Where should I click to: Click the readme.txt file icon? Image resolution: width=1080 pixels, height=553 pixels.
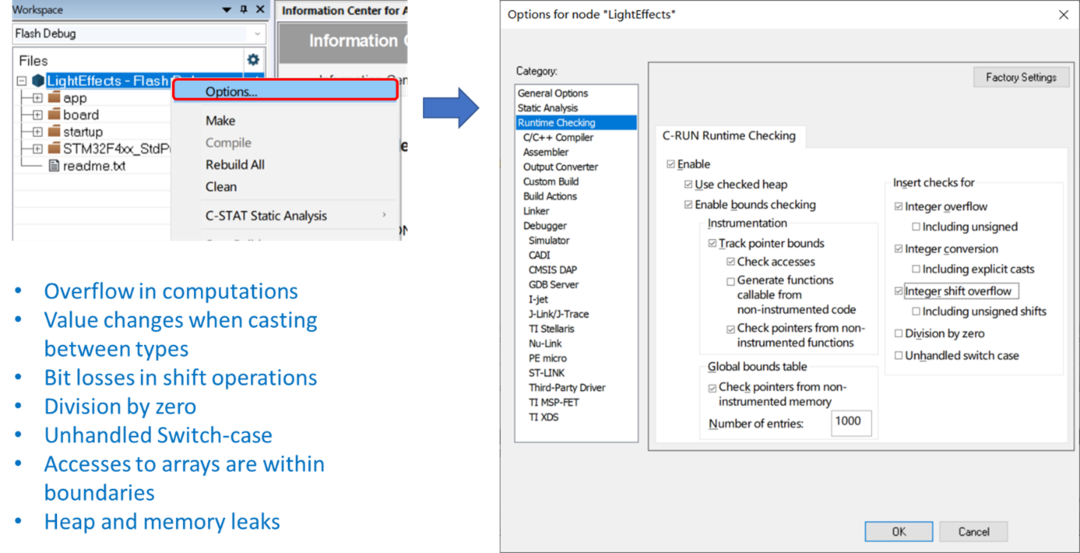(54, 166)
